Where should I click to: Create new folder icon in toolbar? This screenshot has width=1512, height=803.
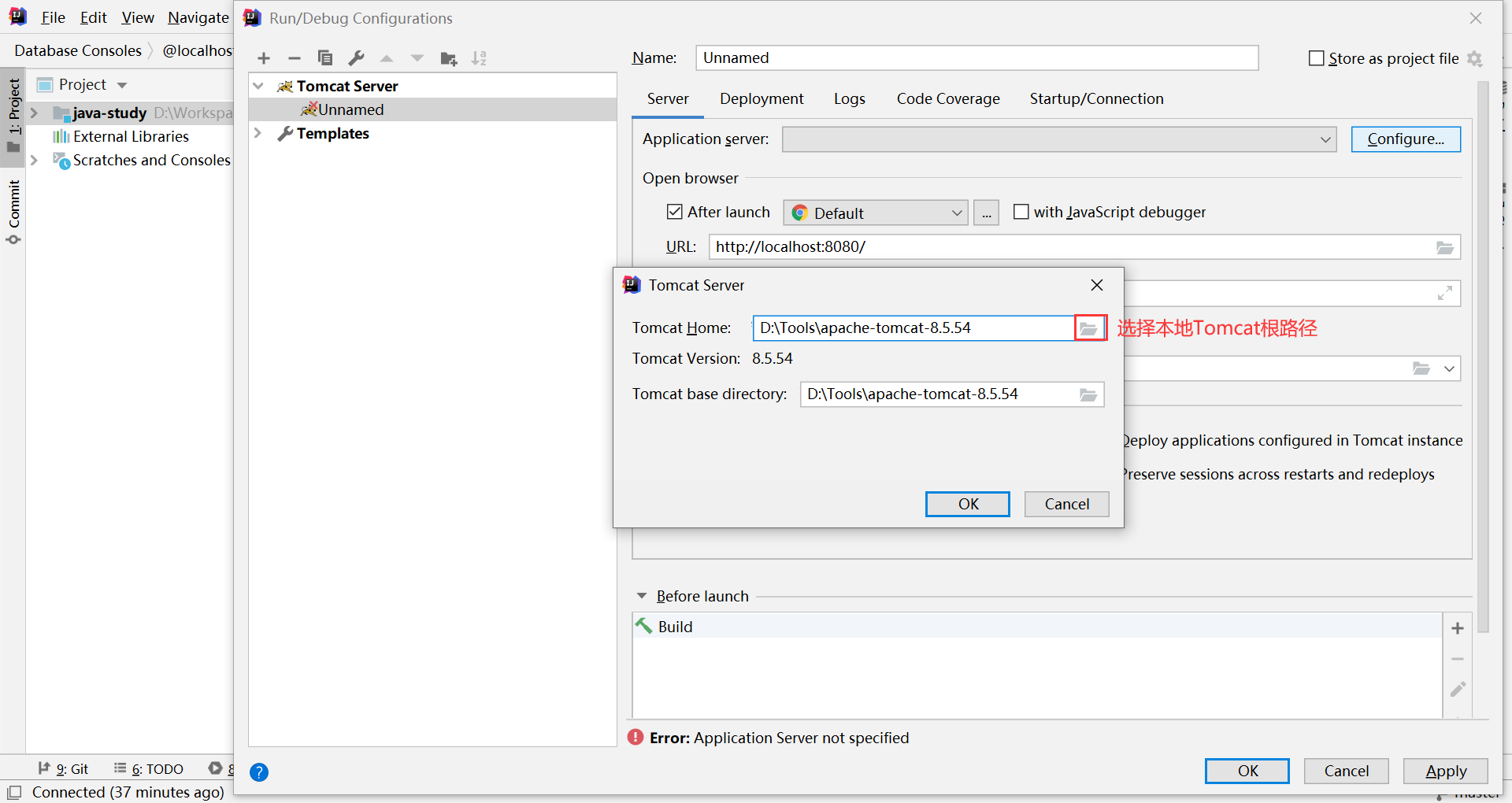pyautogui.click(x=449, y=58)
